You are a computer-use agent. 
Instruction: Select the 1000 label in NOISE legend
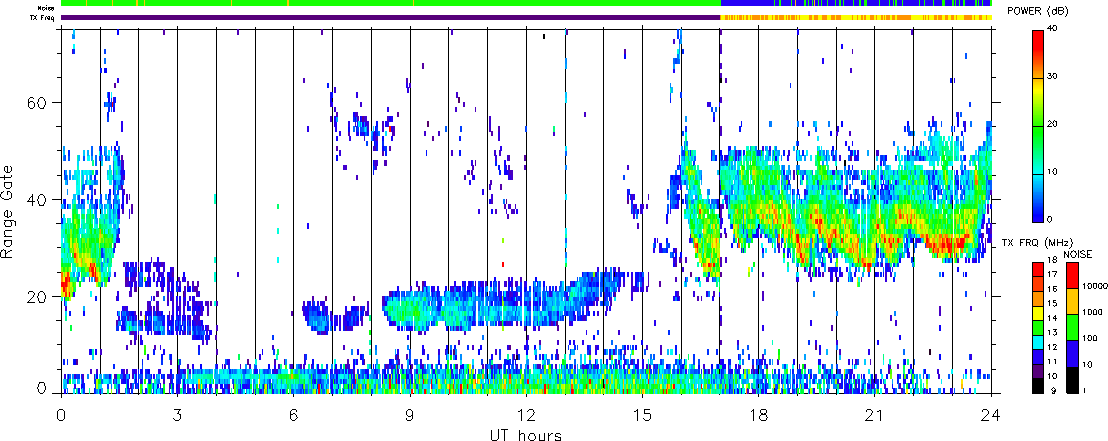point(1091,312)
